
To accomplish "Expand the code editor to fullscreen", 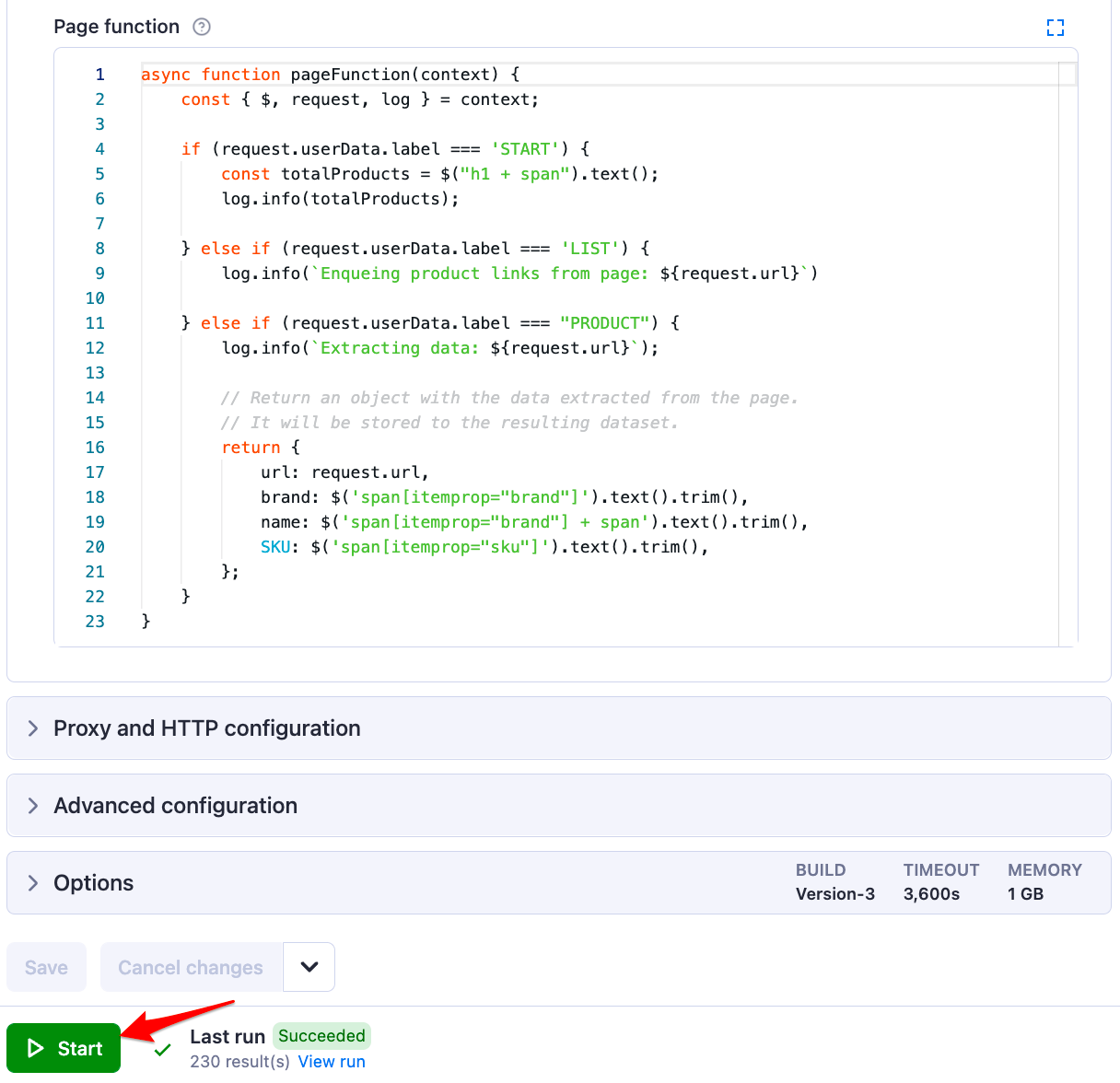I will click(x=1056, y=28).
